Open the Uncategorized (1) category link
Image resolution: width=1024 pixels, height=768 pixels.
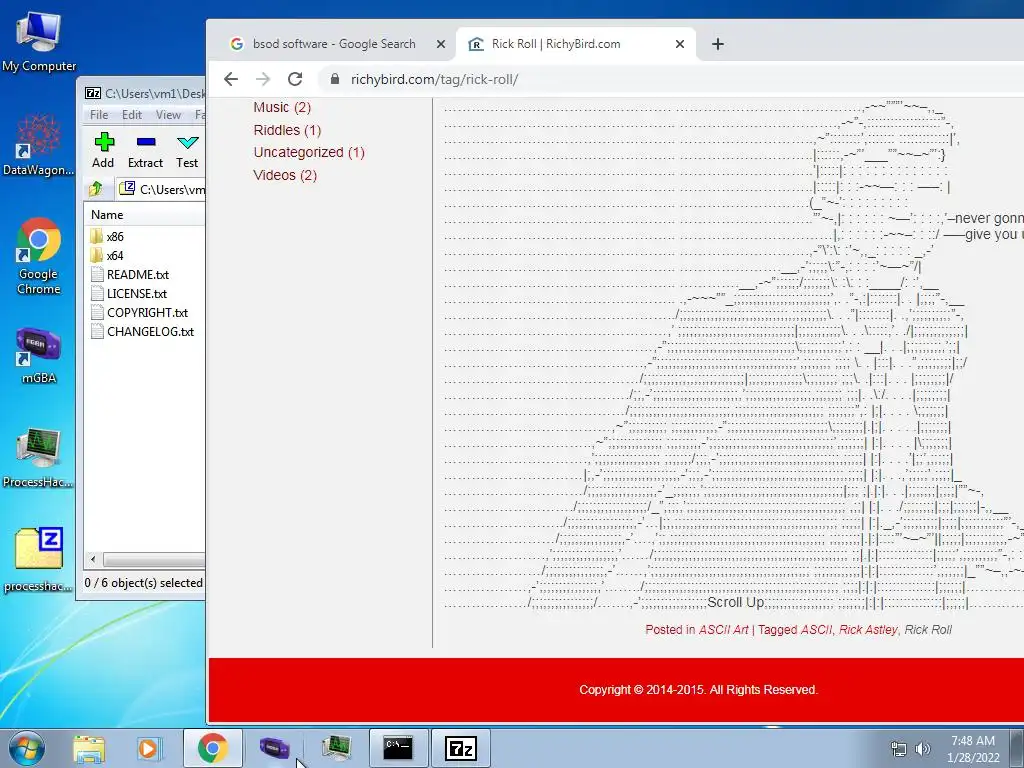[309, 152]
